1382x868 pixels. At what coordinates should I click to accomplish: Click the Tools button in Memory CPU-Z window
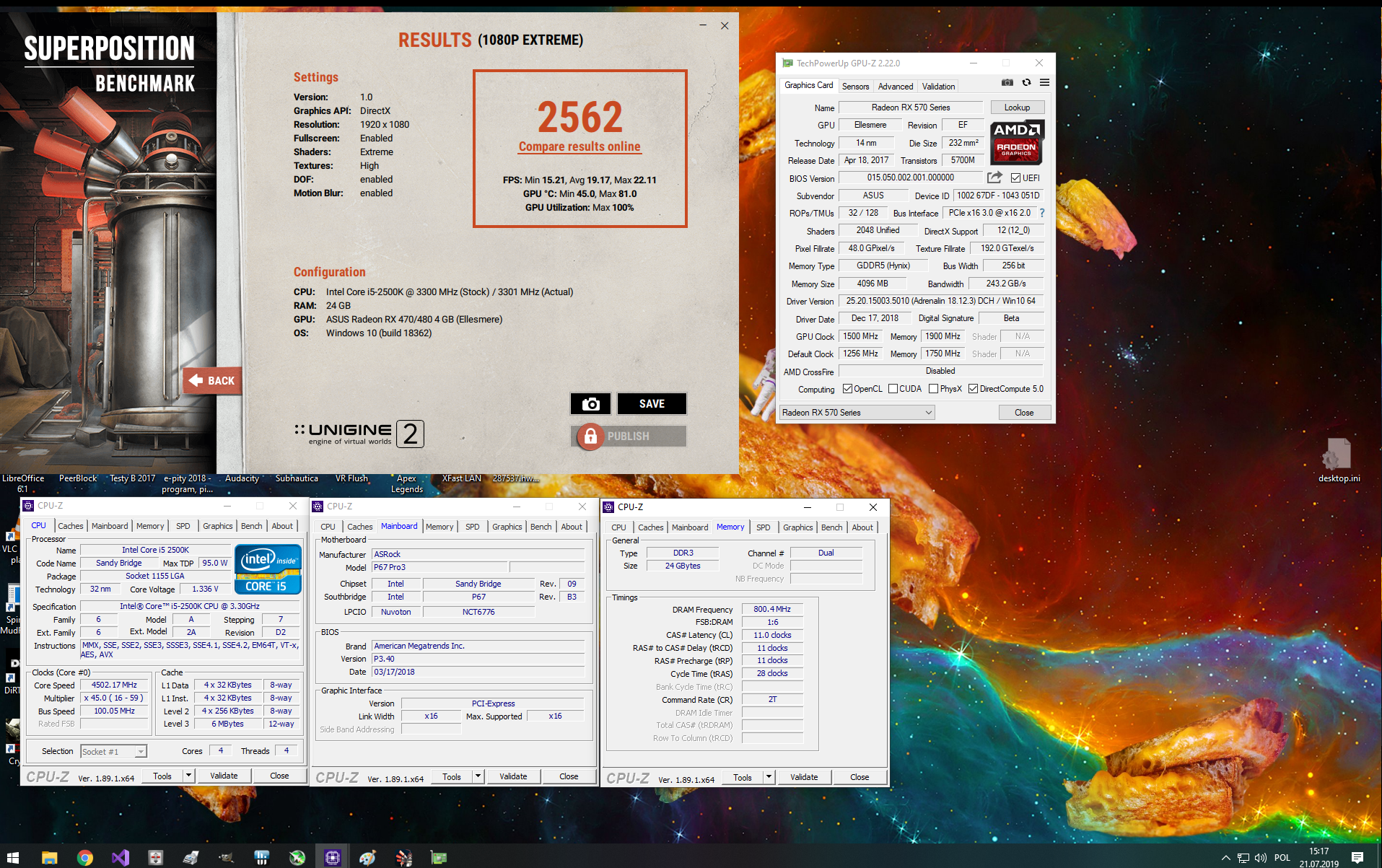coord(743,777)
